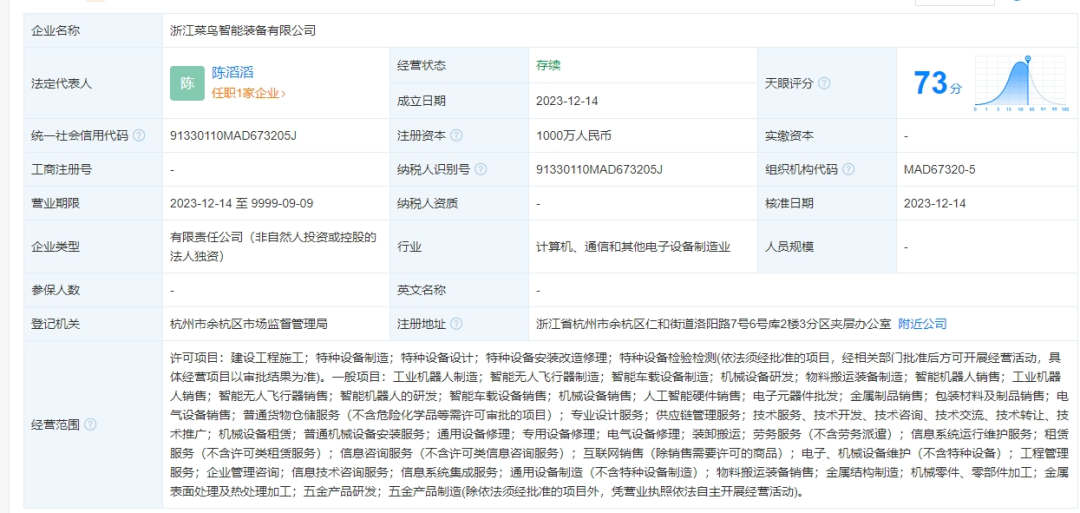Click help icon next to 天眼评分
Screen dimensions: 1080x513
point(824,83)
